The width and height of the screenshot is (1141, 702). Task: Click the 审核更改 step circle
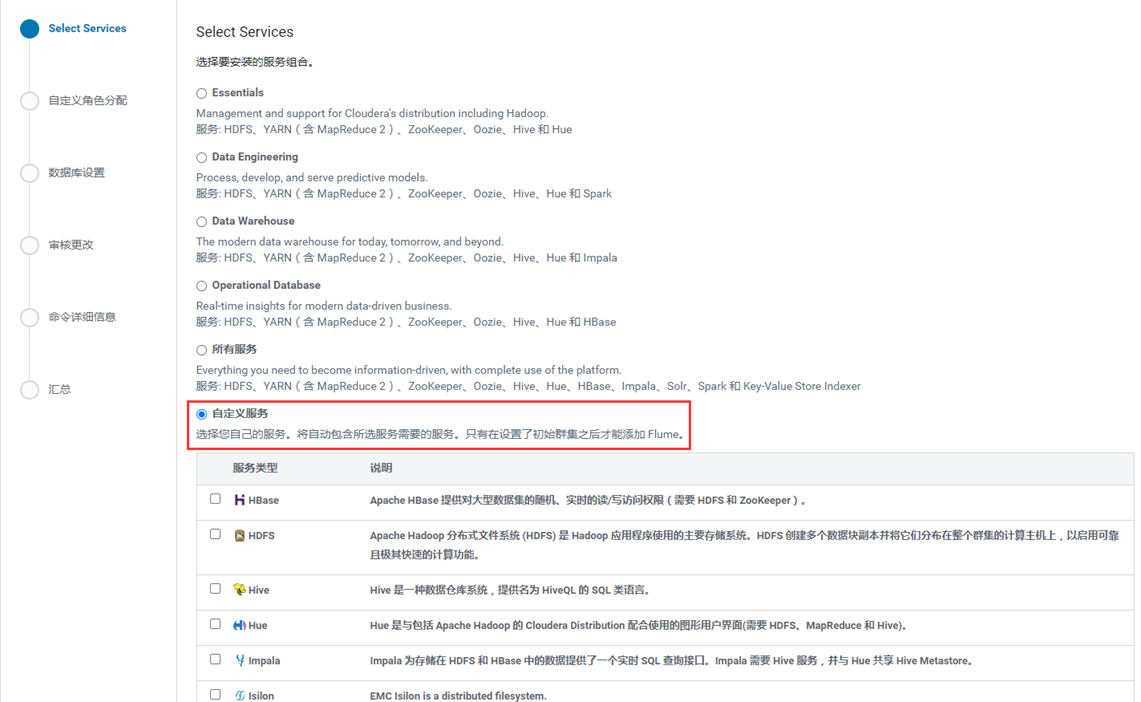30,245
